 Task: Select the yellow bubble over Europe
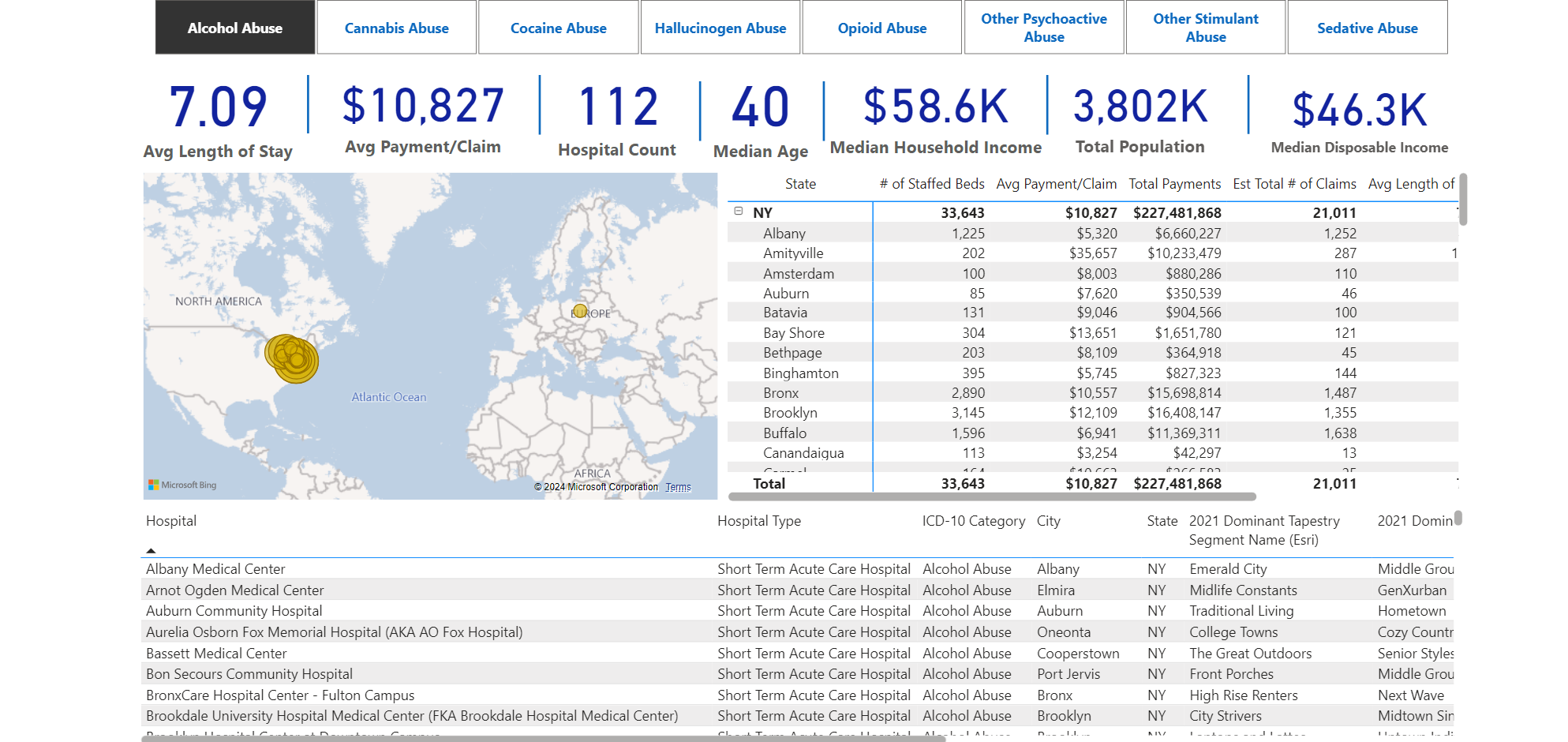580,311
